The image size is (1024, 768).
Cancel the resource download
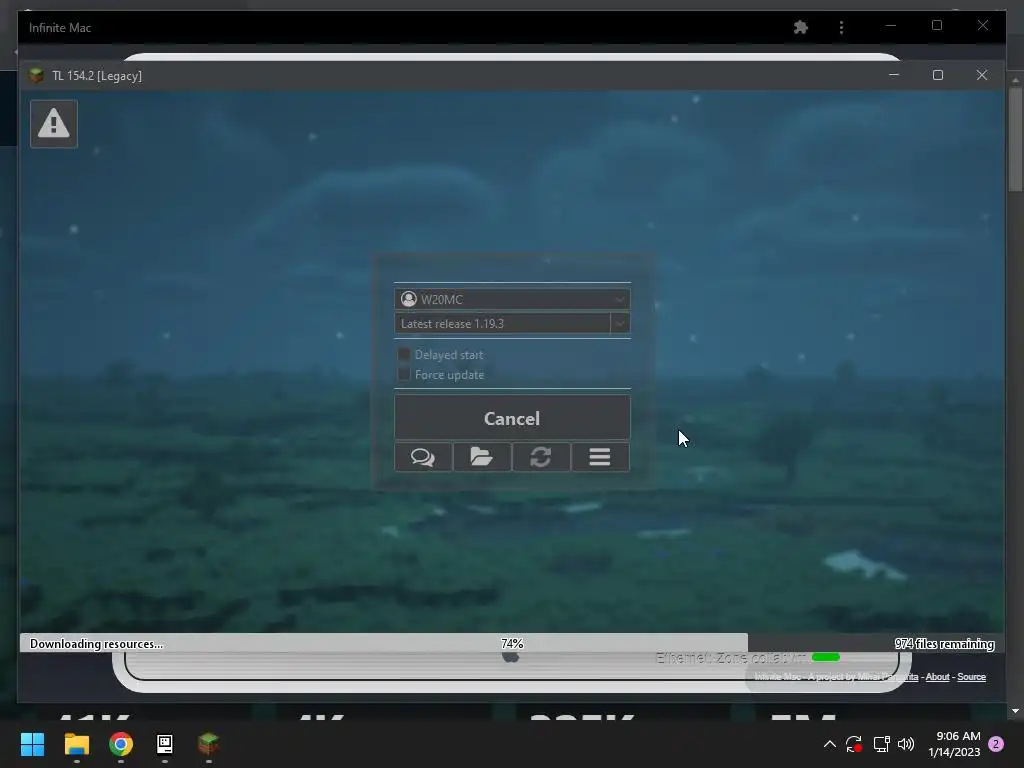[512, 418]
